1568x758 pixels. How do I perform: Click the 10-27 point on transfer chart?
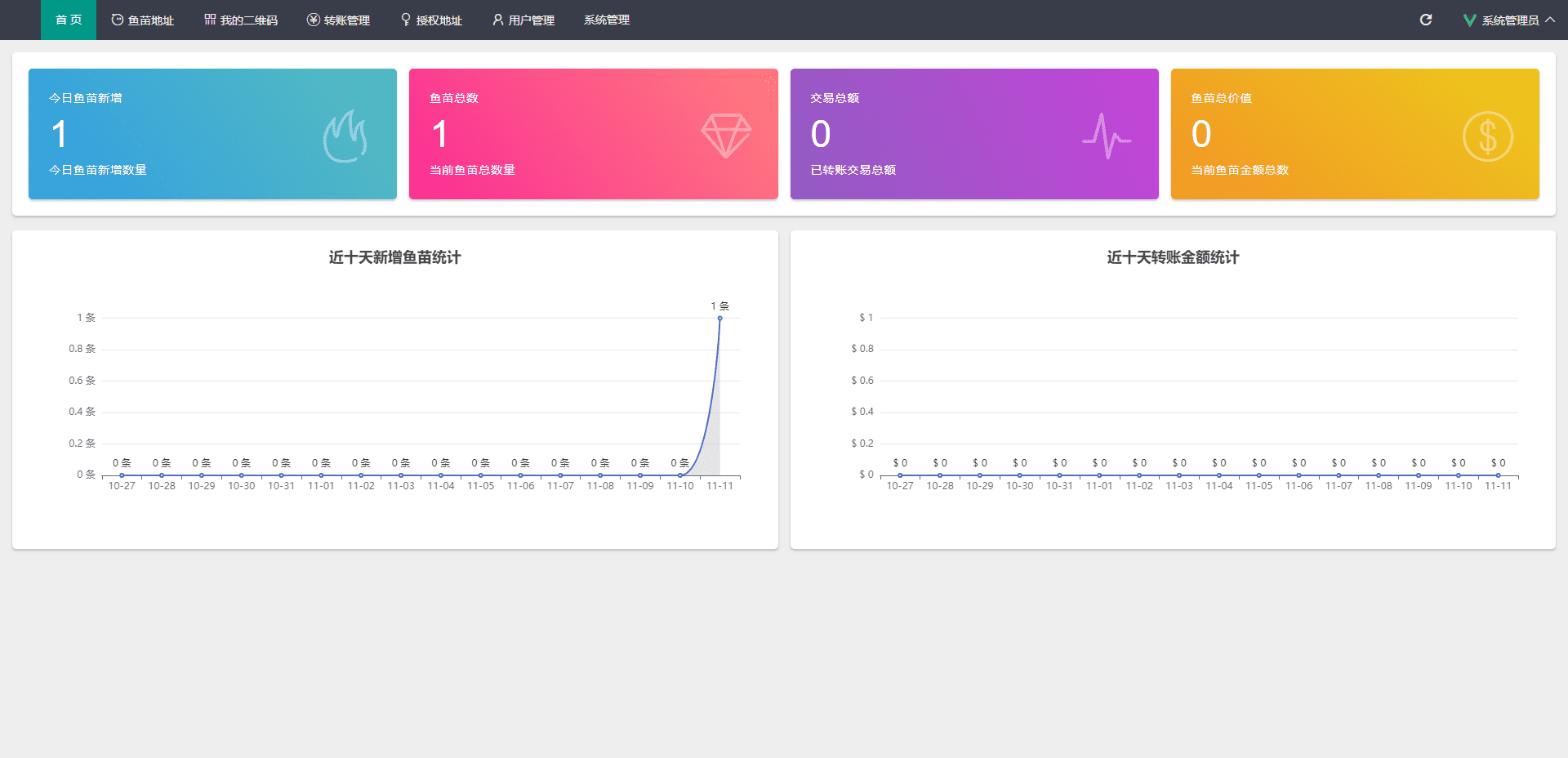tap(900, 475)
